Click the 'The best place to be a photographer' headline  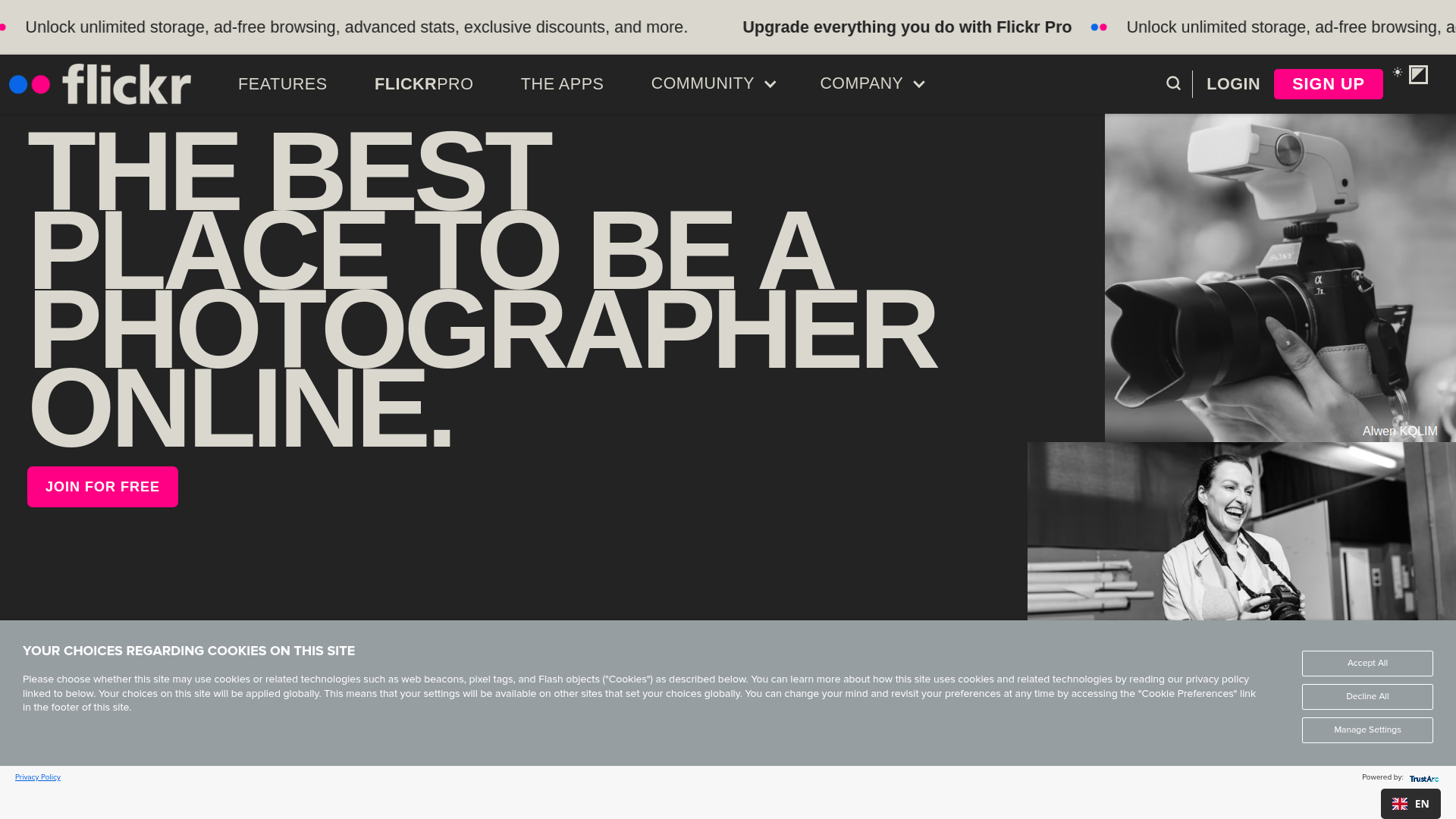click(483, 289)
